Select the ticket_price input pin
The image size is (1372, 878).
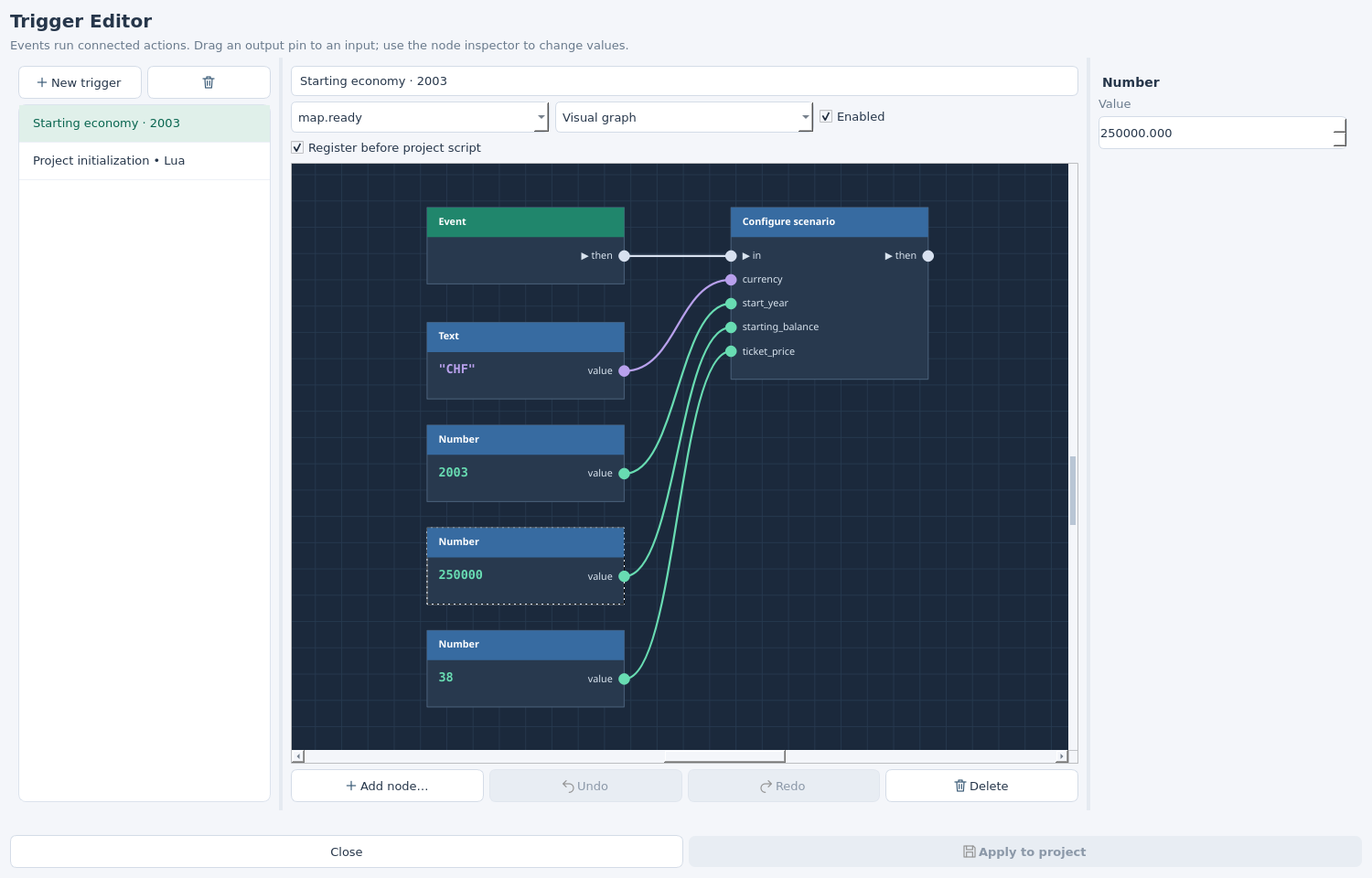(x=731, y=351)
